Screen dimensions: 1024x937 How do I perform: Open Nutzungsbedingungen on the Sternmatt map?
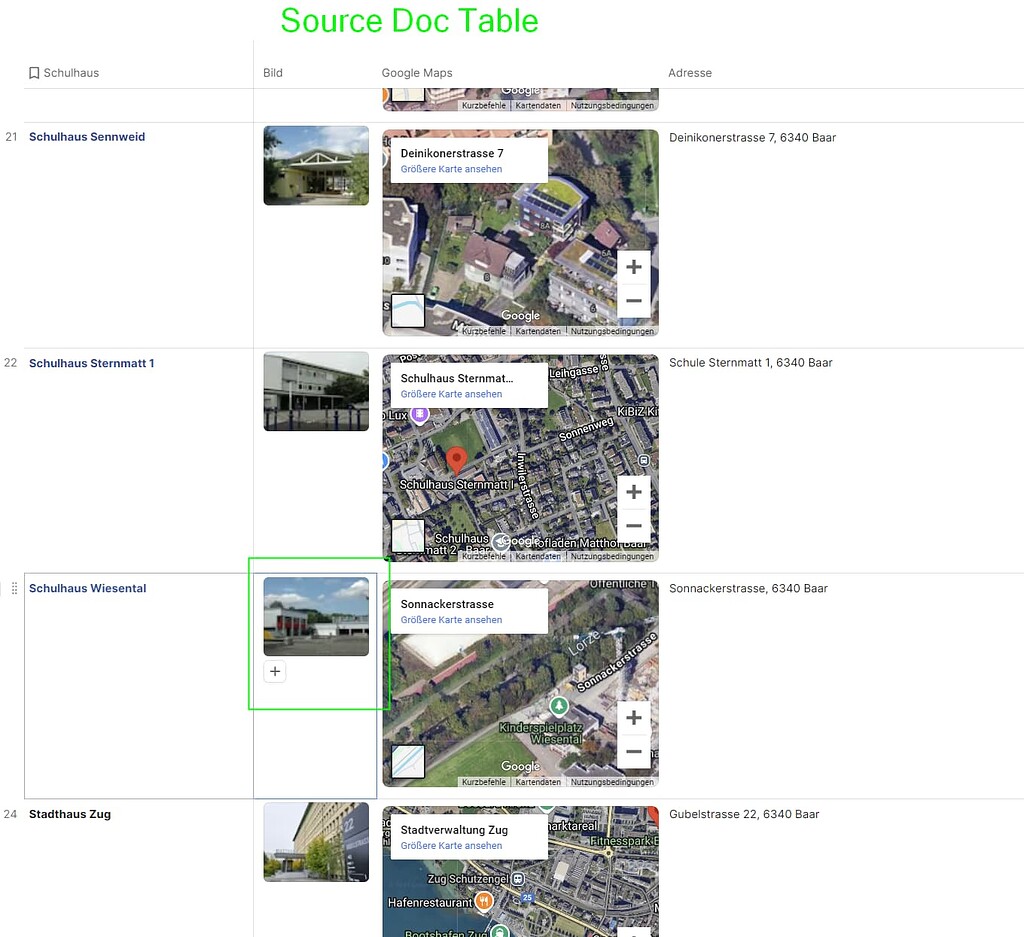(611, 556)
